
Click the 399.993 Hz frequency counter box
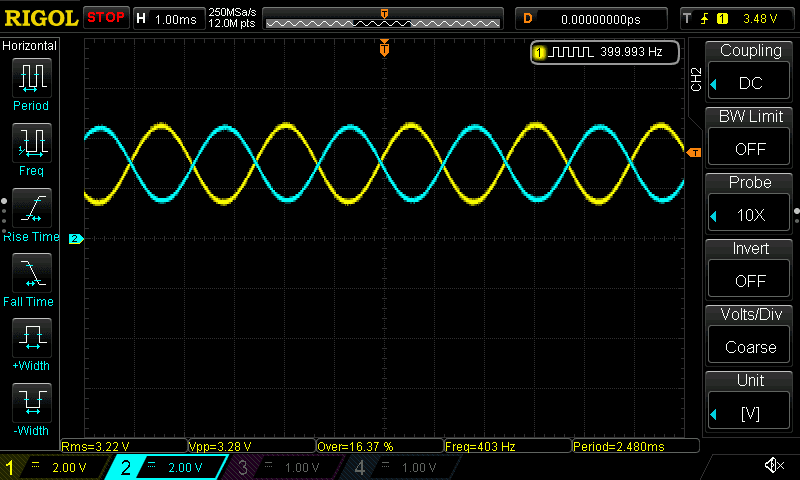pos(605,52)
